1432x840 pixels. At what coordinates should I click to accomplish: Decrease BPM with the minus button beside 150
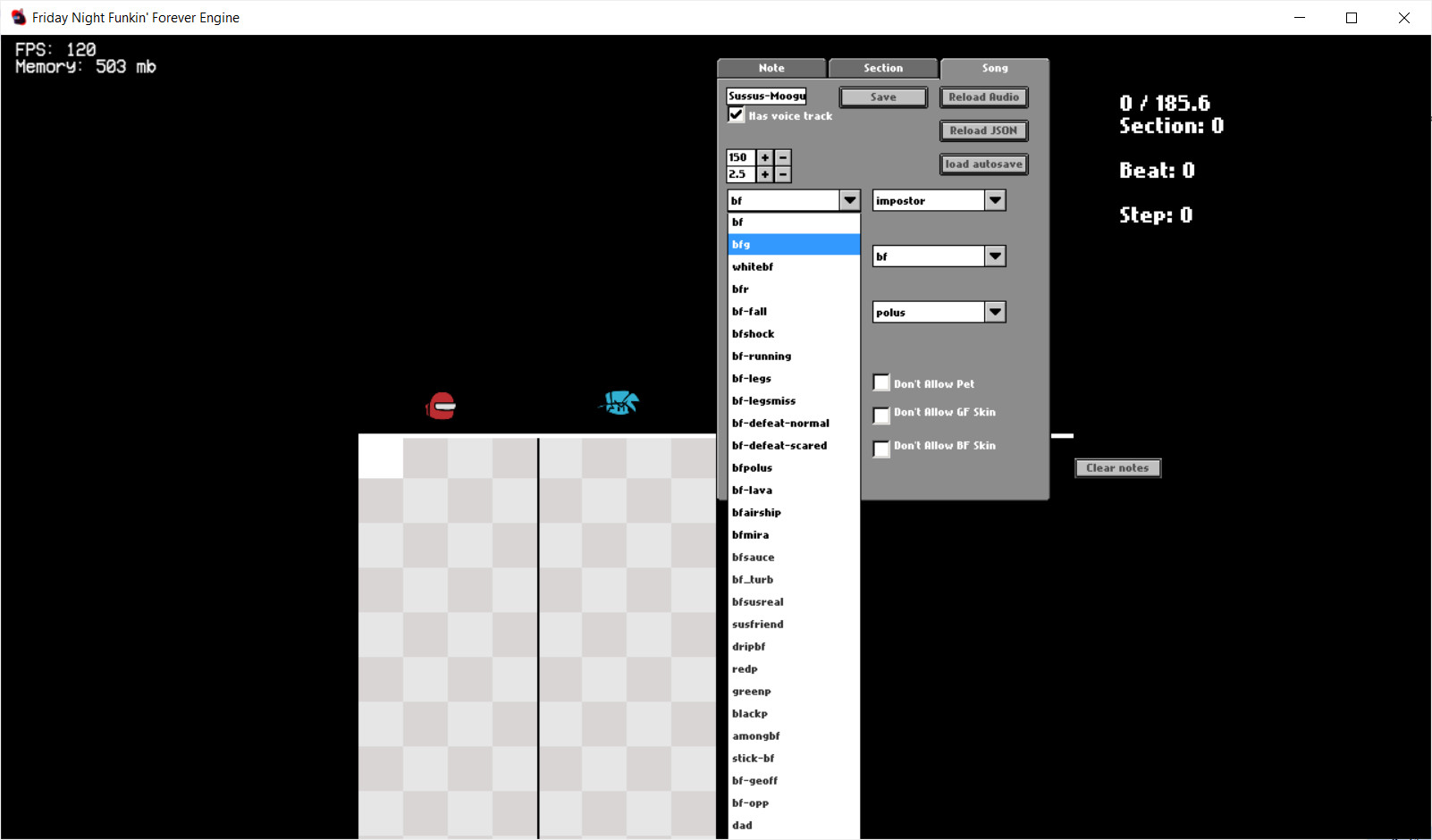[783, 157]
